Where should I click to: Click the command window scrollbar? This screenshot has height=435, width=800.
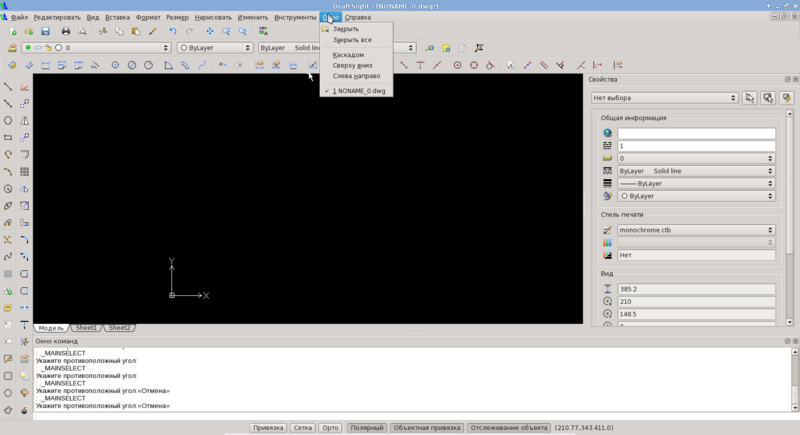[795, 380]
